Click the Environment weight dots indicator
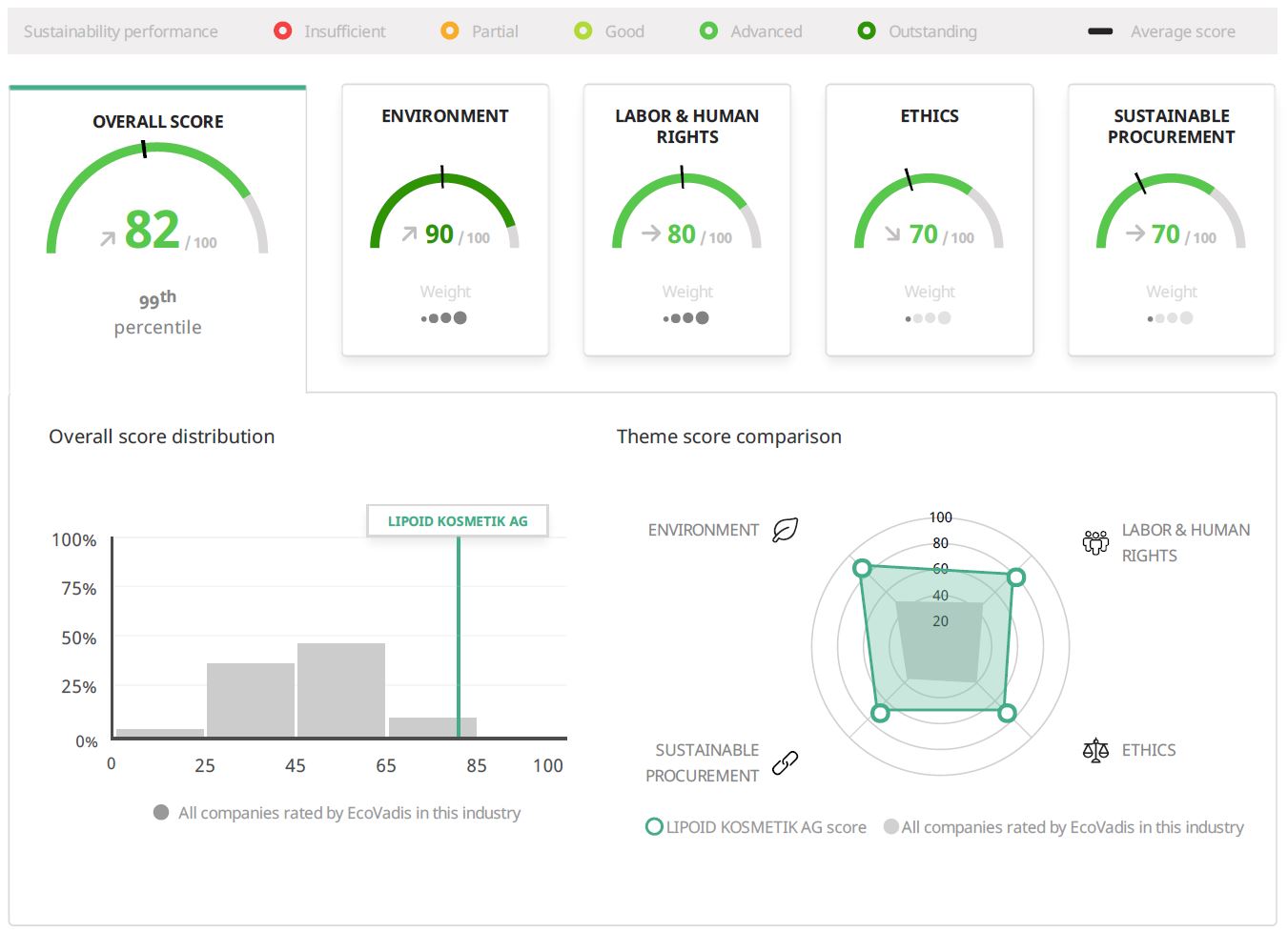Viewport: 1288px width, 932px height. pyautogui.click(x=444, y=318)
